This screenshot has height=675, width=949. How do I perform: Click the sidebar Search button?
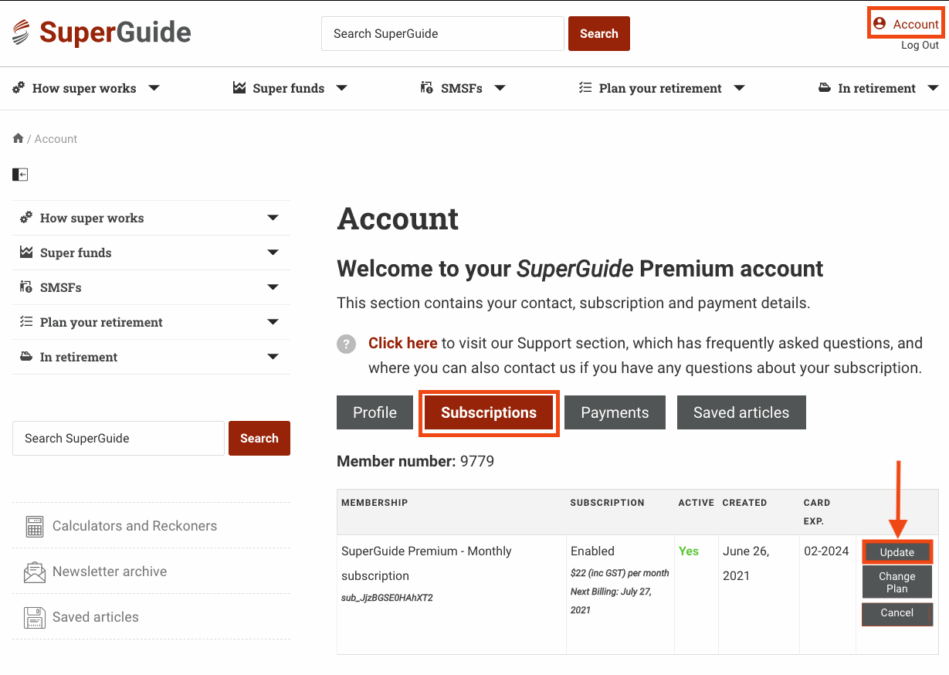pyautogui.click(x=259, y=438)
